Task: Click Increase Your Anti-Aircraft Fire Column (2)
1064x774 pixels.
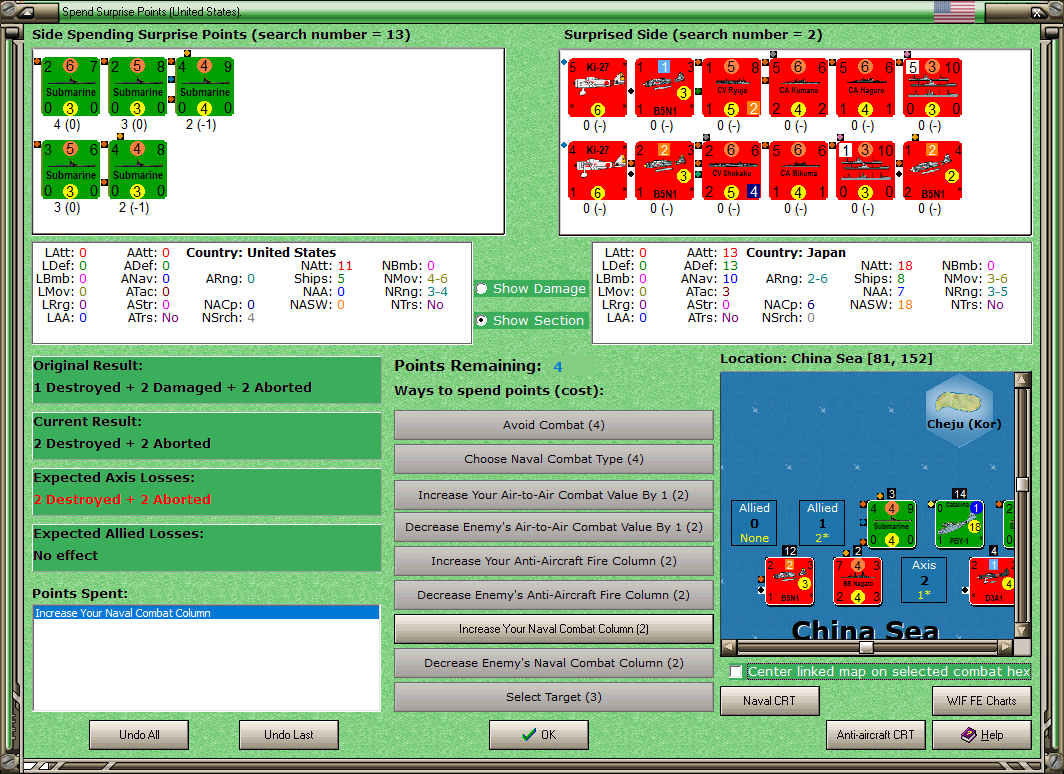Action: 554,561
